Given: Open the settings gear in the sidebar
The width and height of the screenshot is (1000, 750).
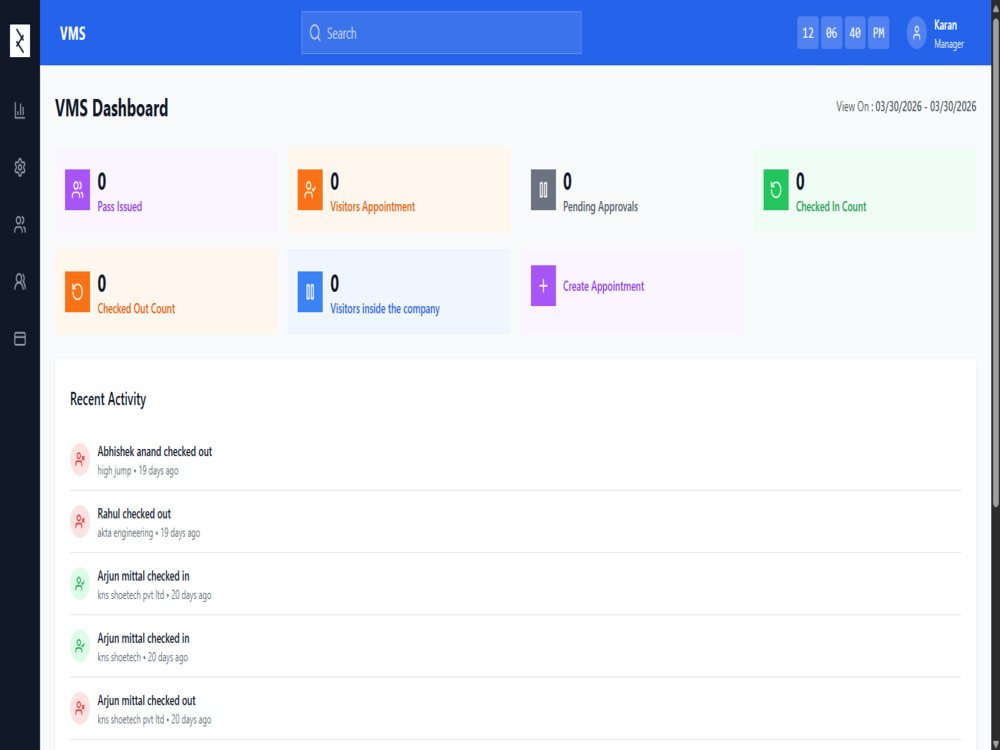Looking at the screenshot, I should [x=20, y=167].
